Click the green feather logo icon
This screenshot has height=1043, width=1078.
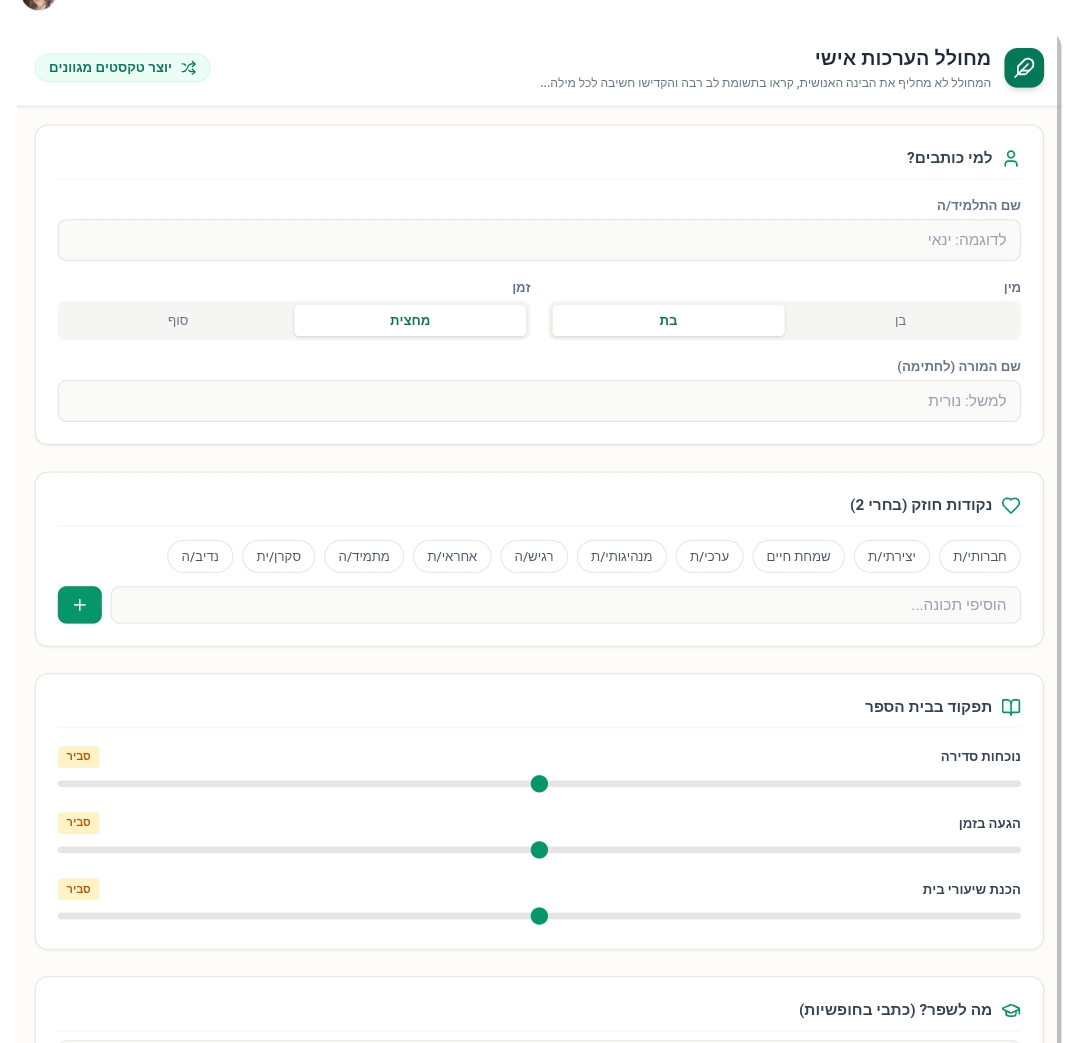coord(1023,68)
